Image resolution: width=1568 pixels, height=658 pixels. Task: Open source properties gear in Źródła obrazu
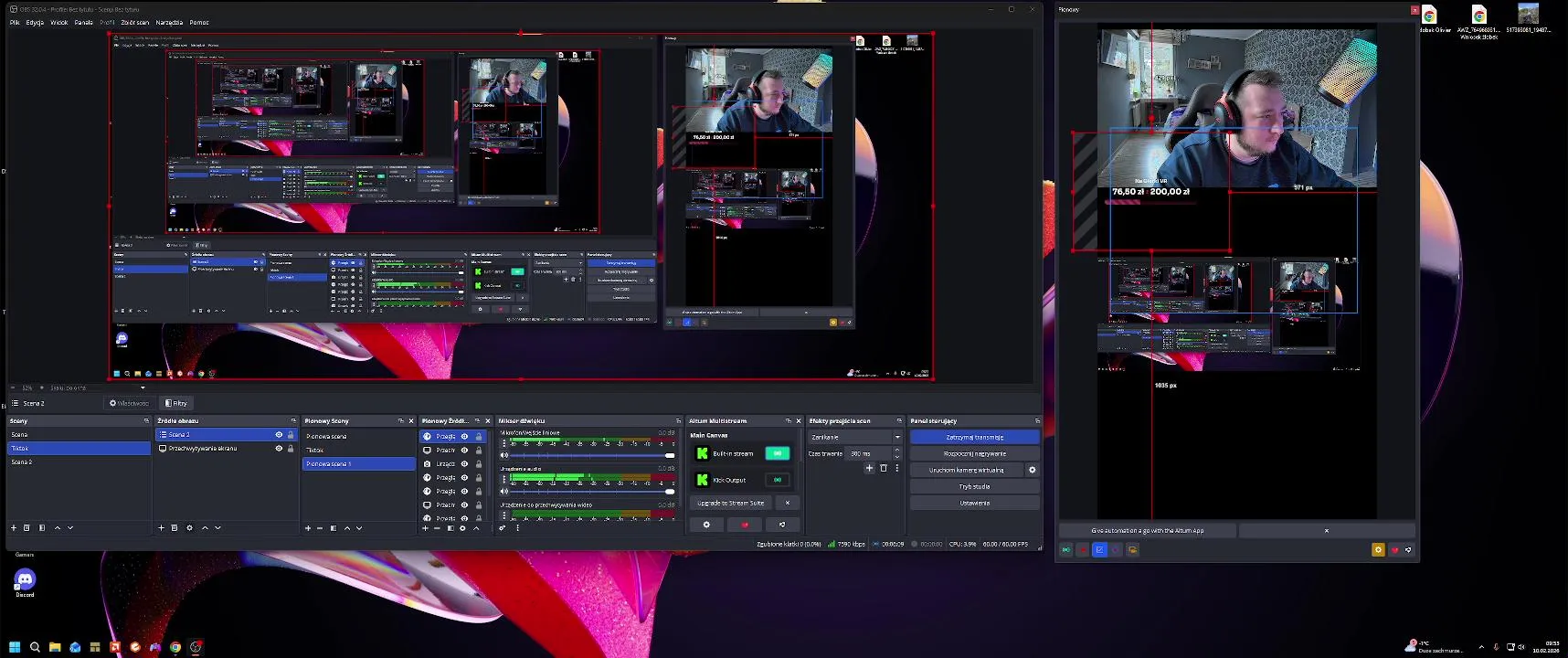(190, 527)
